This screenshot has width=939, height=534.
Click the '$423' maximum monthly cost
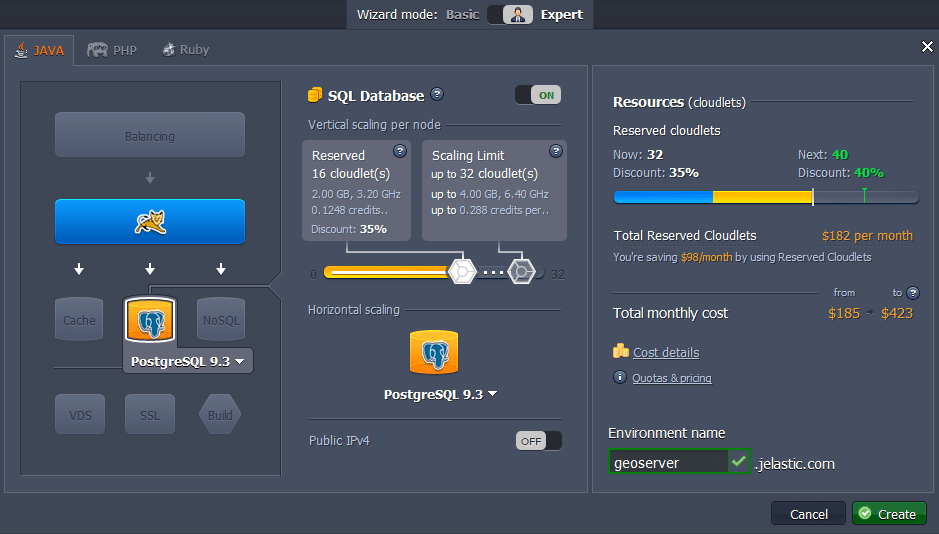click(x=896, y=313)
